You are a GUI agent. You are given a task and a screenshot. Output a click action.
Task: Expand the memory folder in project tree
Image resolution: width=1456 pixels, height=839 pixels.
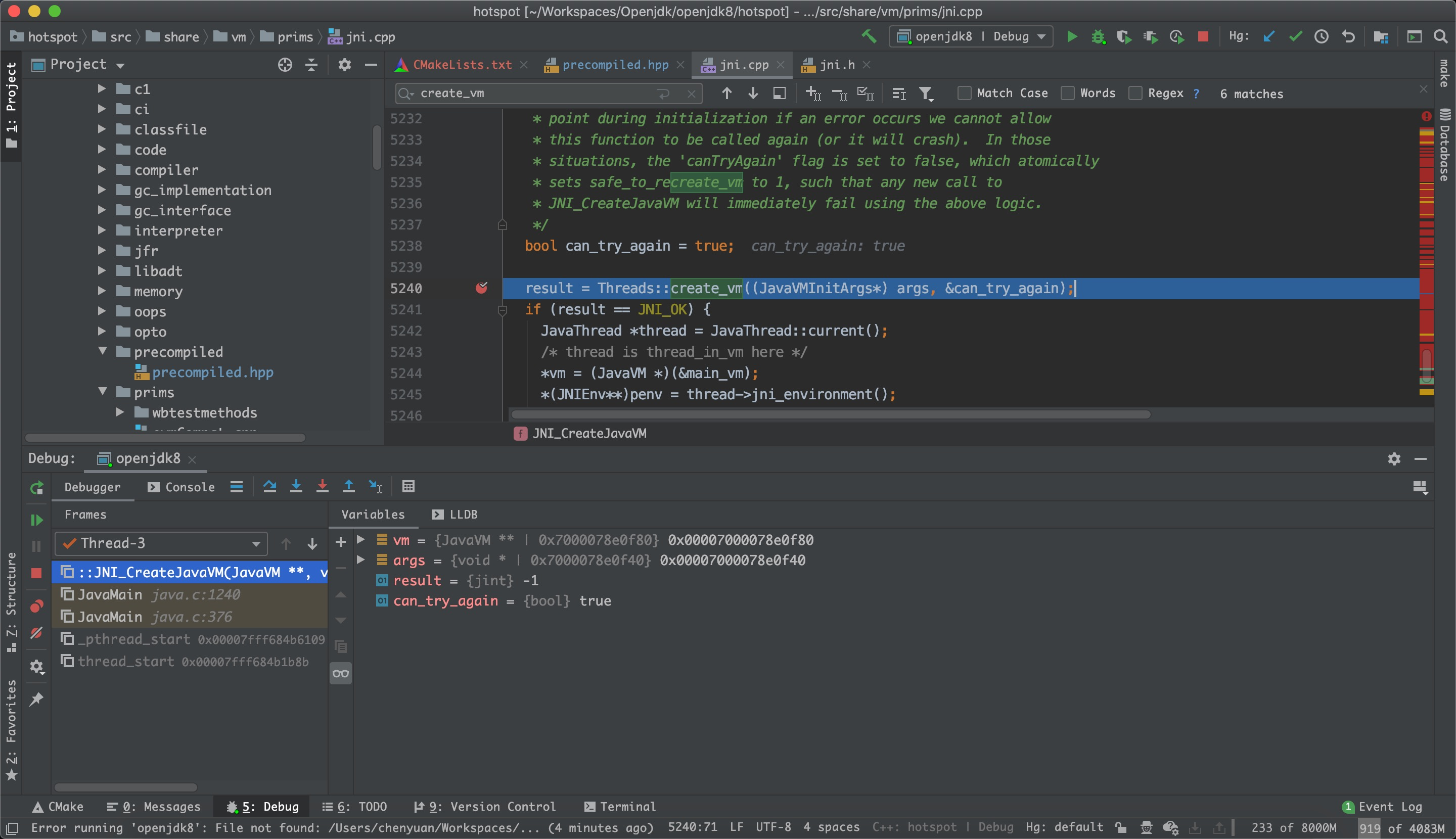click(x=102, y=291)
